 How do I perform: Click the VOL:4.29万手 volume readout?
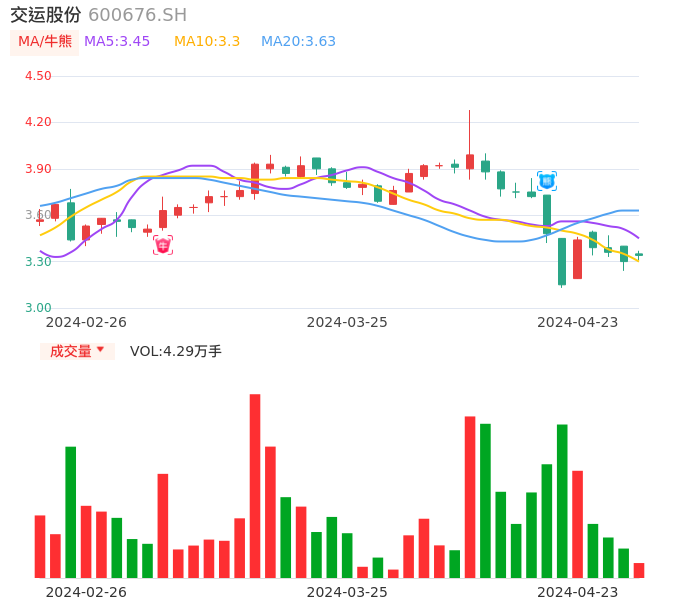point(176,351)
